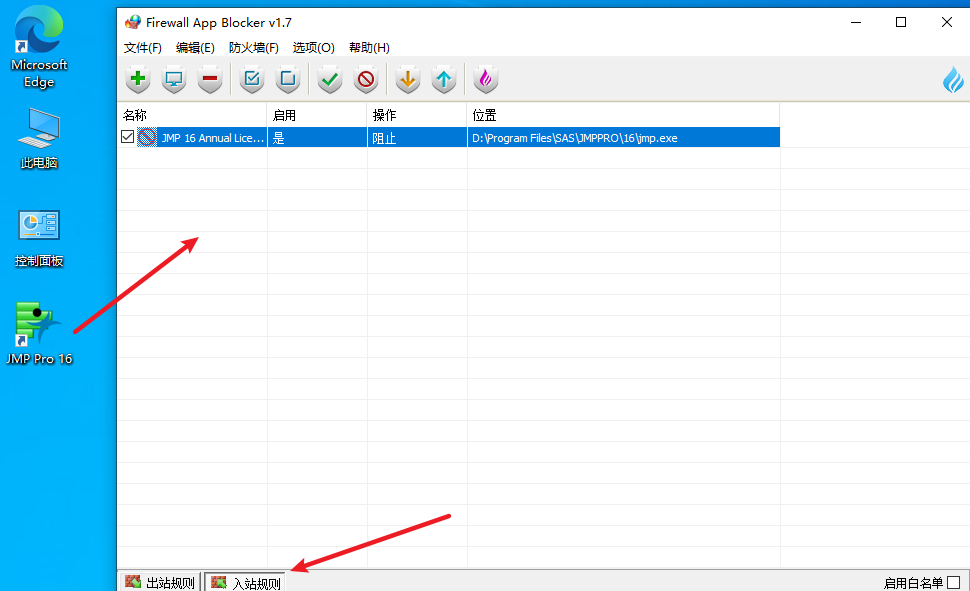The width and height of the screenshot is (970, 591).
Task: Open the 防火墙(F) menu
Action: pos(253,47)
